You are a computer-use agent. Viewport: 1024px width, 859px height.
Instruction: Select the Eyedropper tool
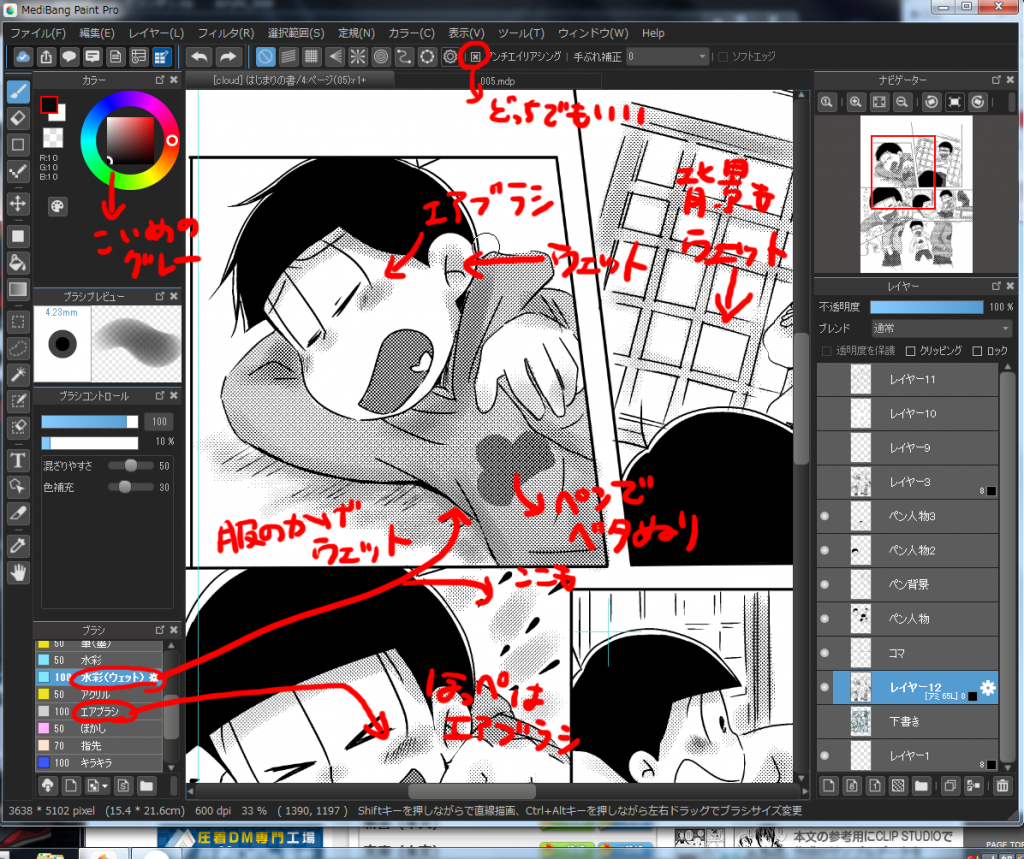pos(18,545)
